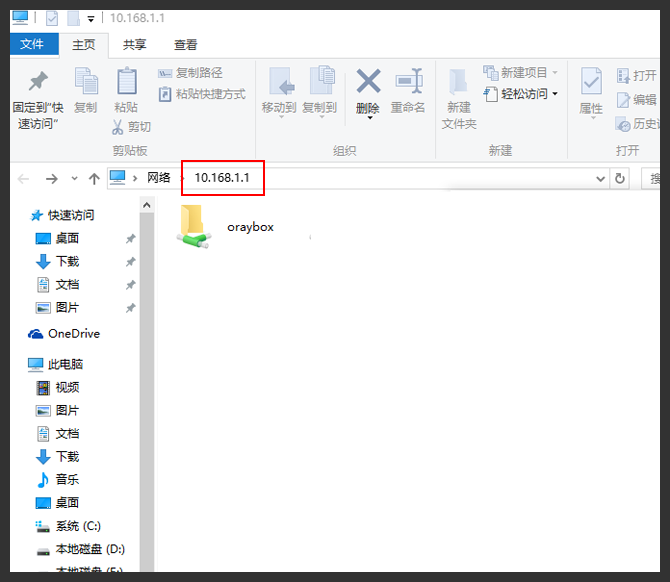
Task: Click the New folder icon
Action: point(458,81)
